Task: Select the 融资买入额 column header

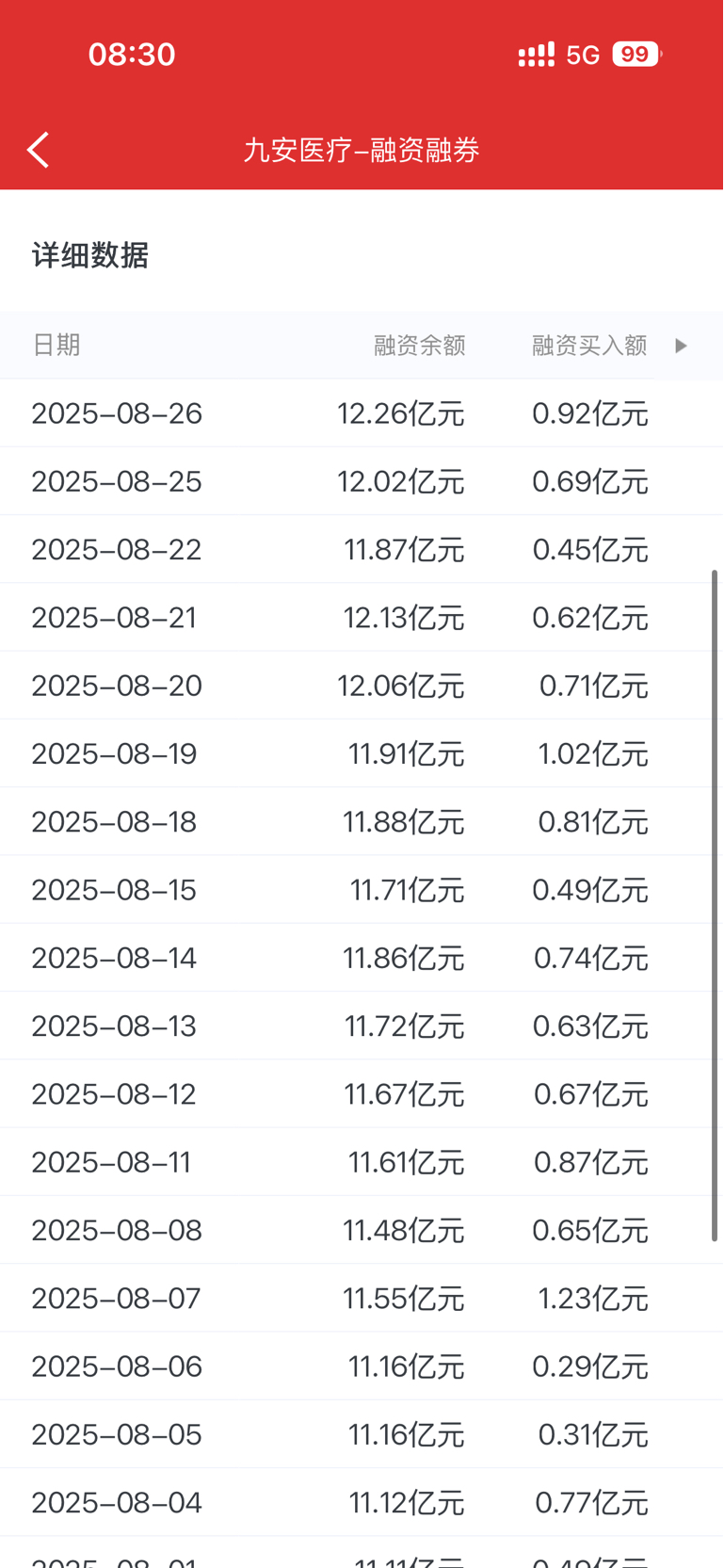Action: point(589,346)
